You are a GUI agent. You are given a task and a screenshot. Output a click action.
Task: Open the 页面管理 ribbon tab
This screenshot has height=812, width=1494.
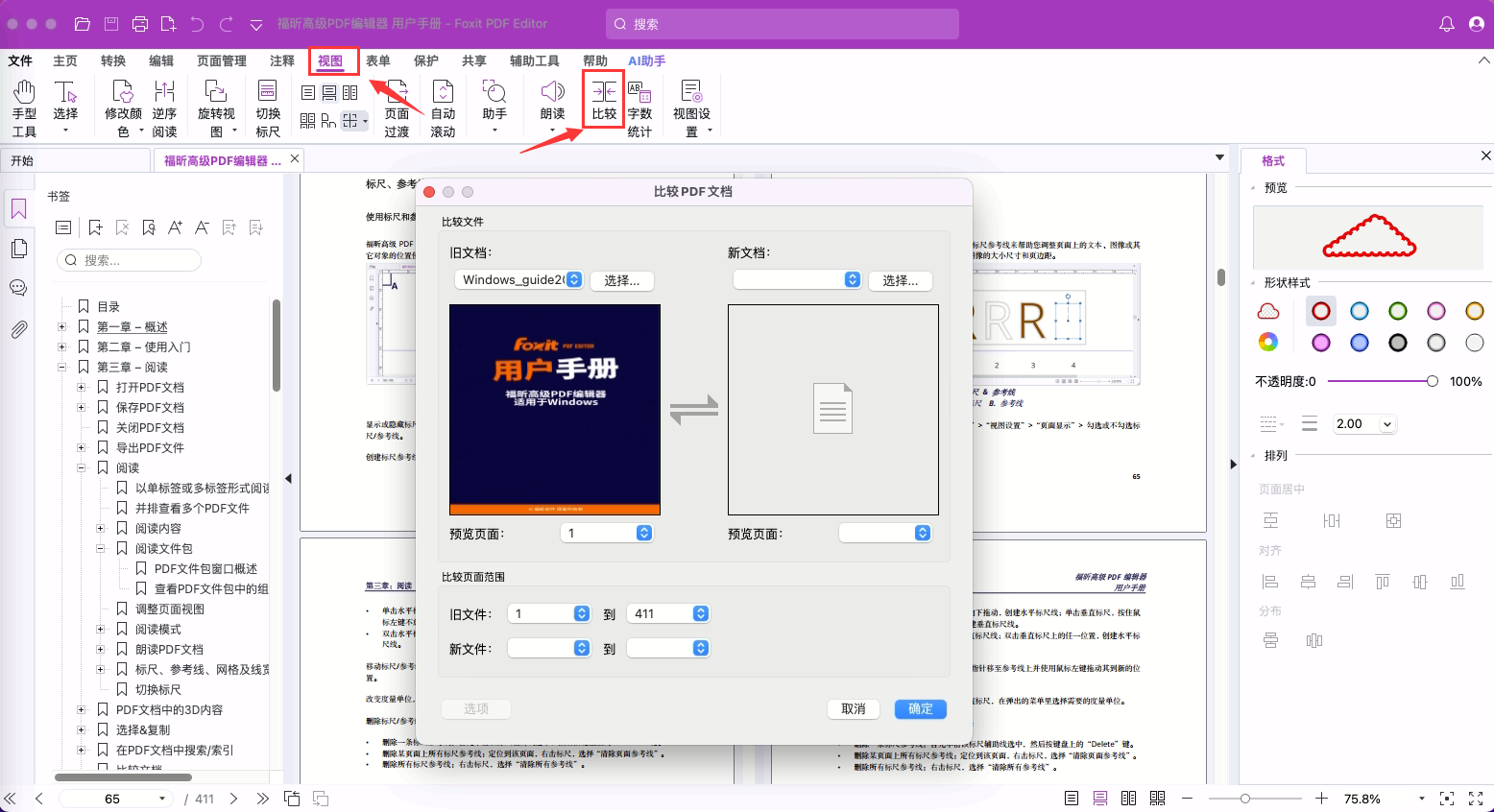pyautogui.click(x=222, y=60)
